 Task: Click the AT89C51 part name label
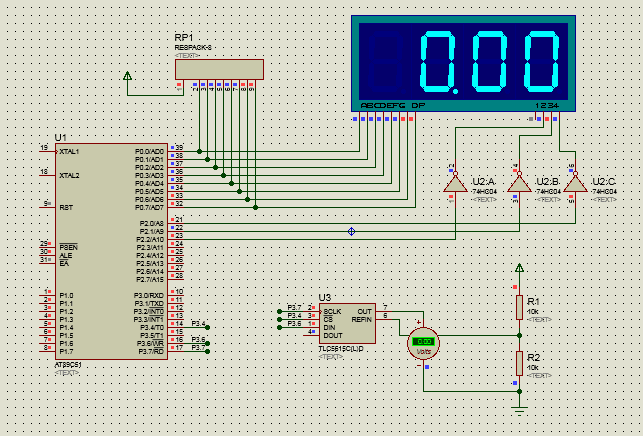[x=68, y=365]
